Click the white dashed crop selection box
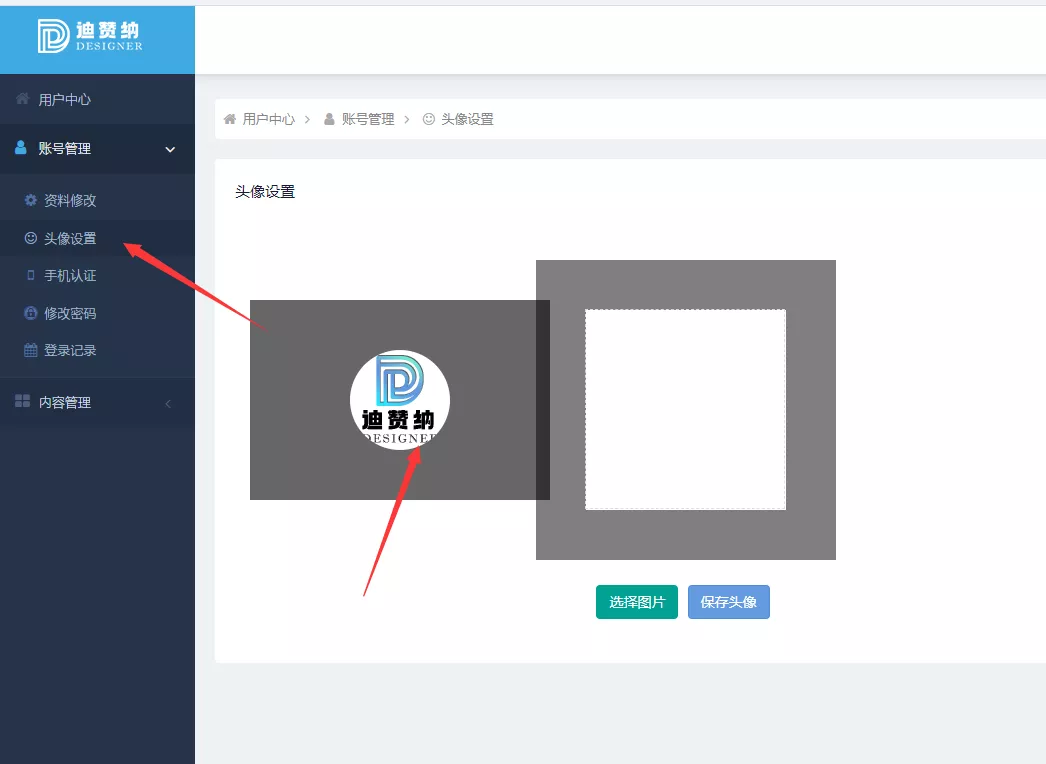This screenshot has width=1046, height=764. 685,409
